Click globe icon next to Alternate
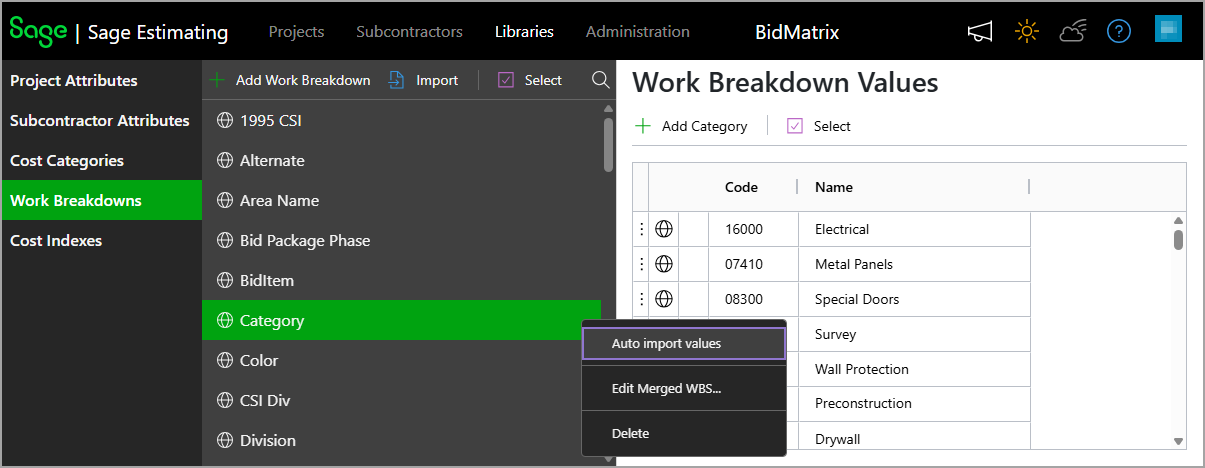Viewport: 1205px width, 468px height. [225, 161]
